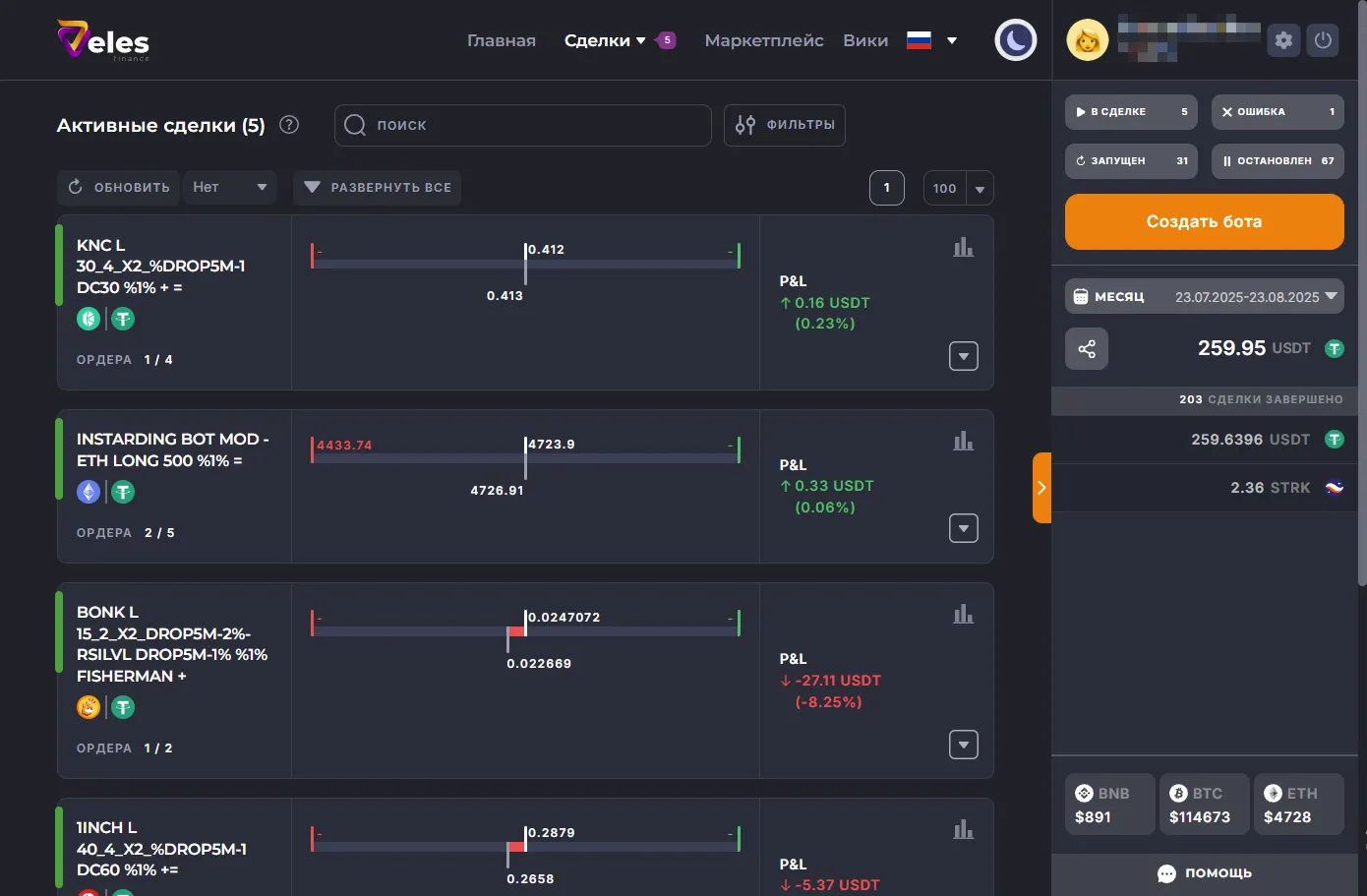This screenshot has height=896, width=1367.
Task: Click the Veles finance logo
Action: 103,40
